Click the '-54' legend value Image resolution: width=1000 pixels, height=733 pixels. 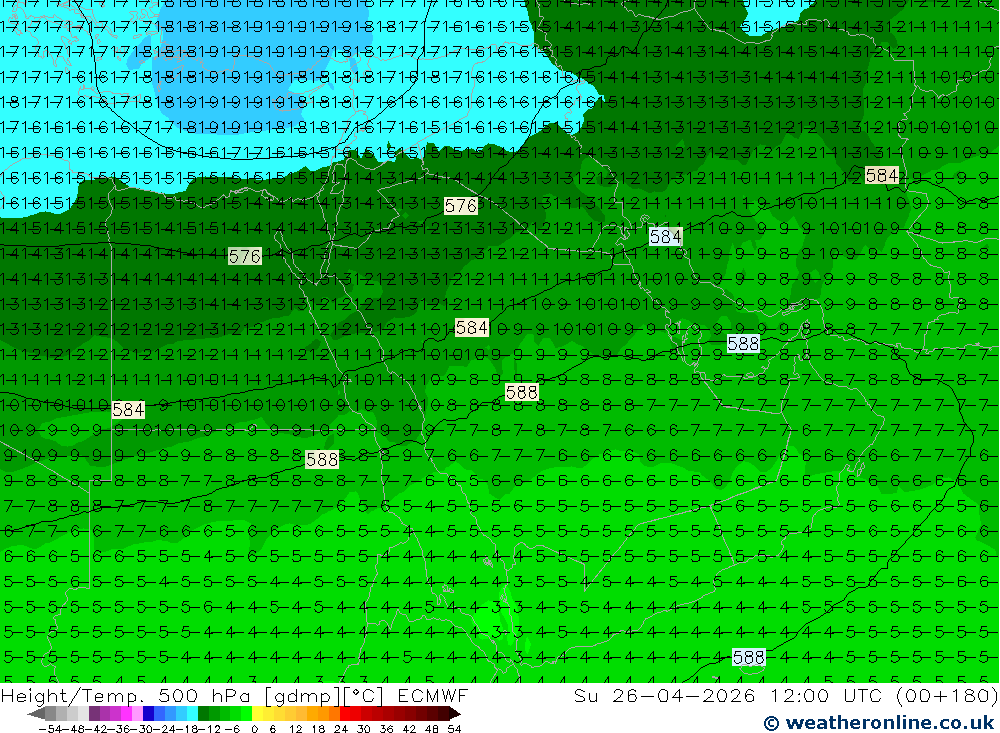[50, 729]
